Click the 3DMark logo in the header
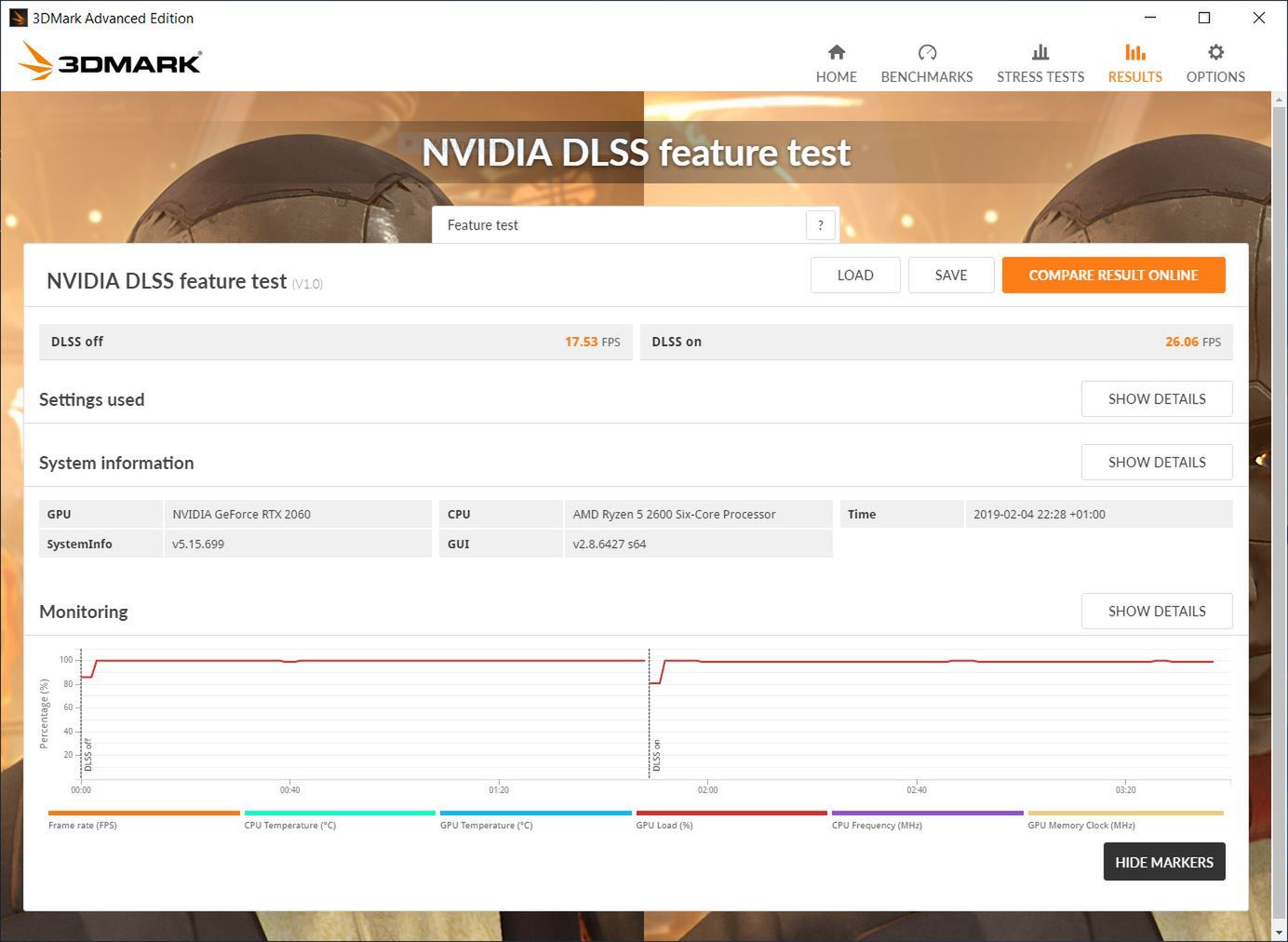Viewport: 1288px width, 942px height. [x=110, y=61]
